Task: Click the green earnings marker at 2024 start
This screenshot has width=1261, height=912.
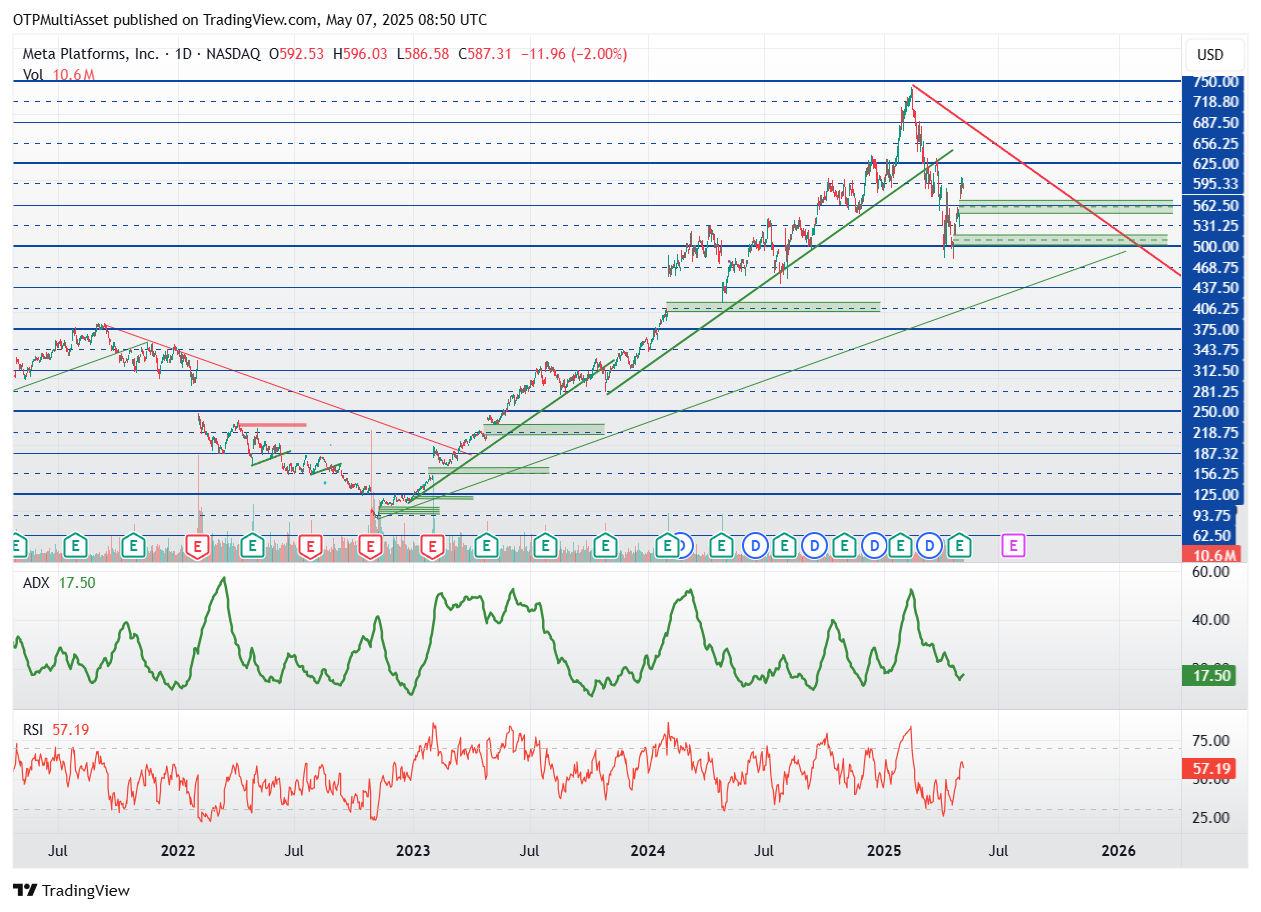Action: pyautogui.click(x=667, y=545)
